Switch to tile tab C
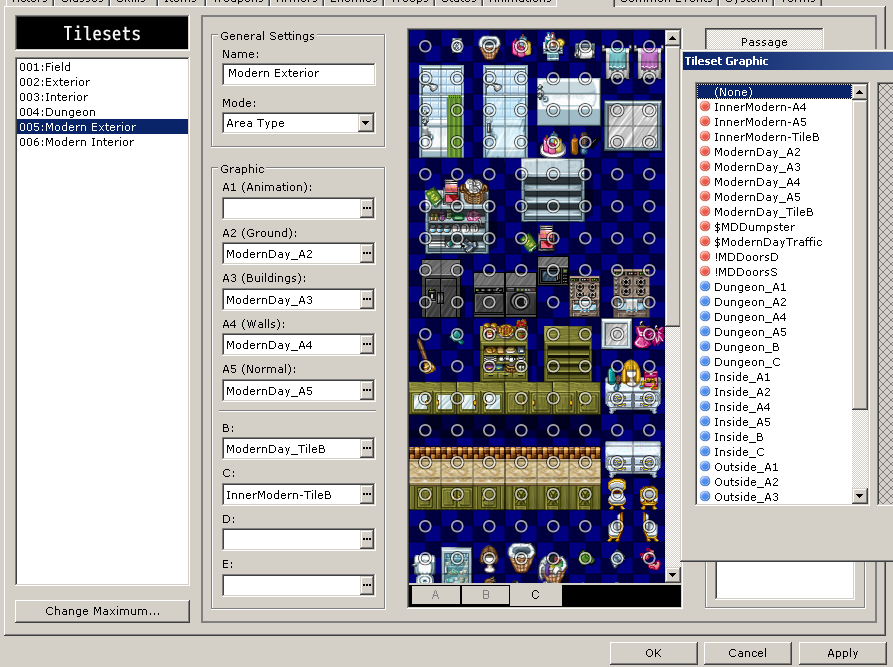The width and height of the screenshot is (893, 667). click(535, 595)
